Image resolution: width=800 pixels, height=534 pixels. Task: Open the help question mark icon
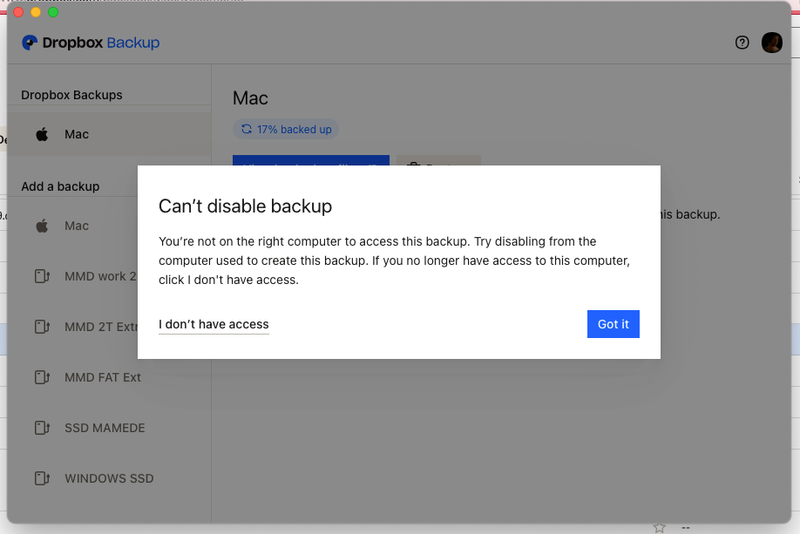(742, 43)
